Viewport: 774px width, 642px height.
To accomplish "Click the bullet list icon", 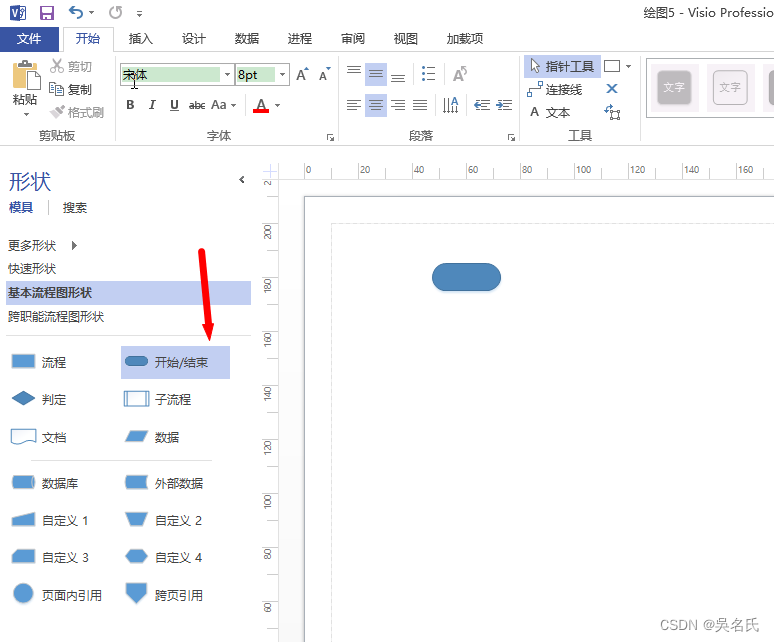I will coord(428,74).
